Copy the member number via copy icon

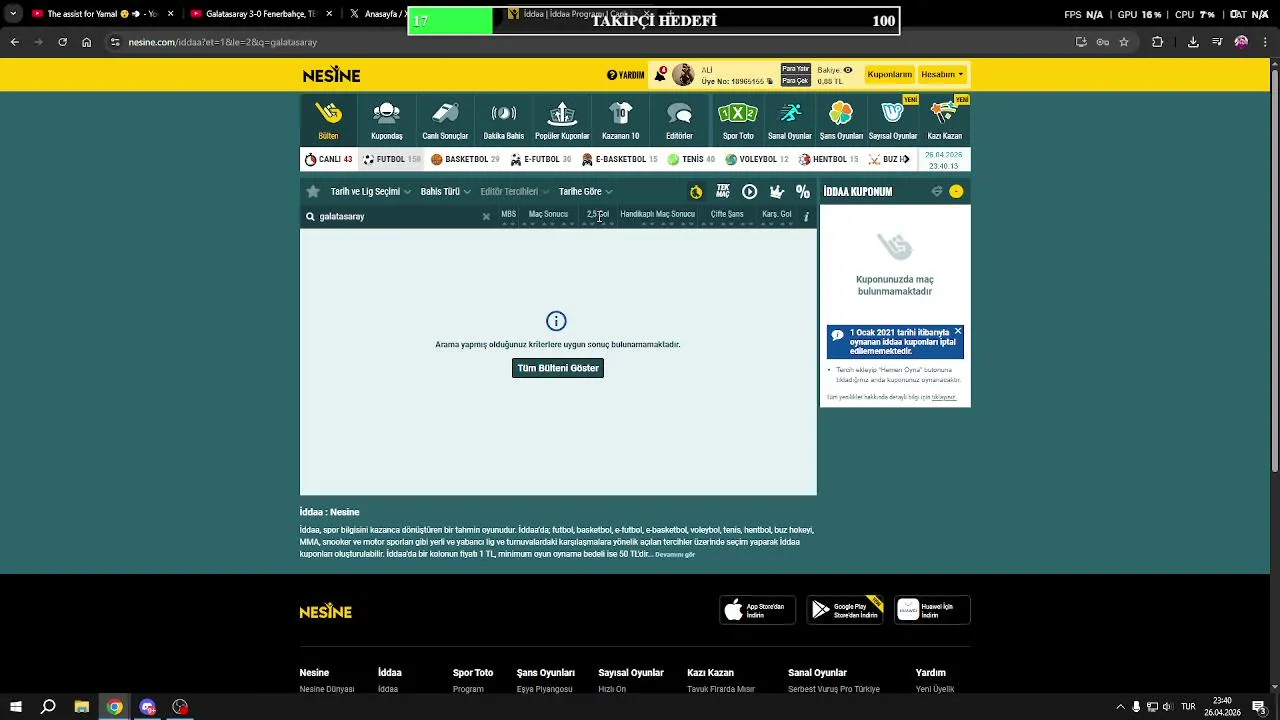pos(770,81)
